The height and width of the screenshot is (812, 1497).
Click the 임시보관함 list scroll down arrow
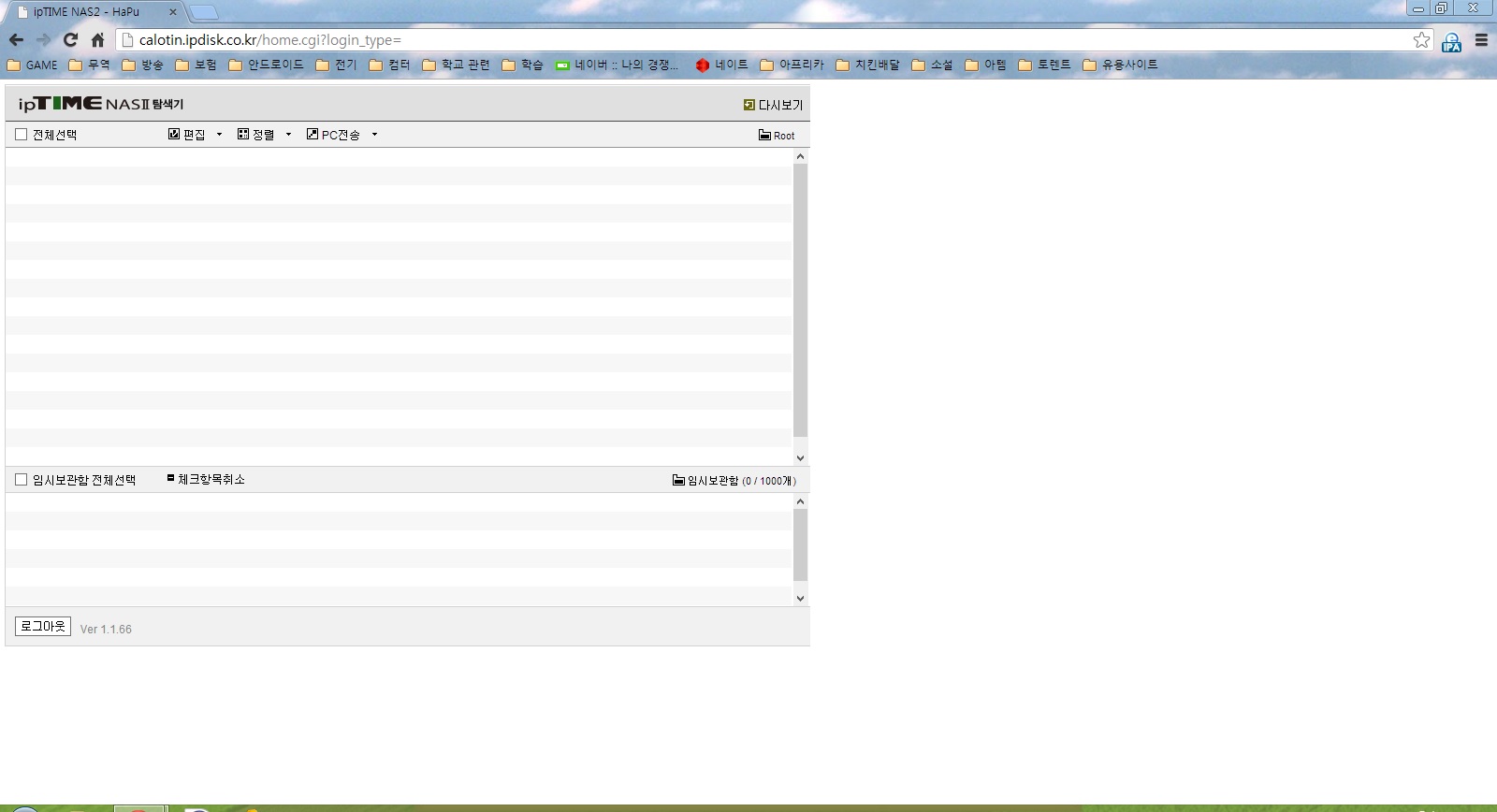point(800,598)
